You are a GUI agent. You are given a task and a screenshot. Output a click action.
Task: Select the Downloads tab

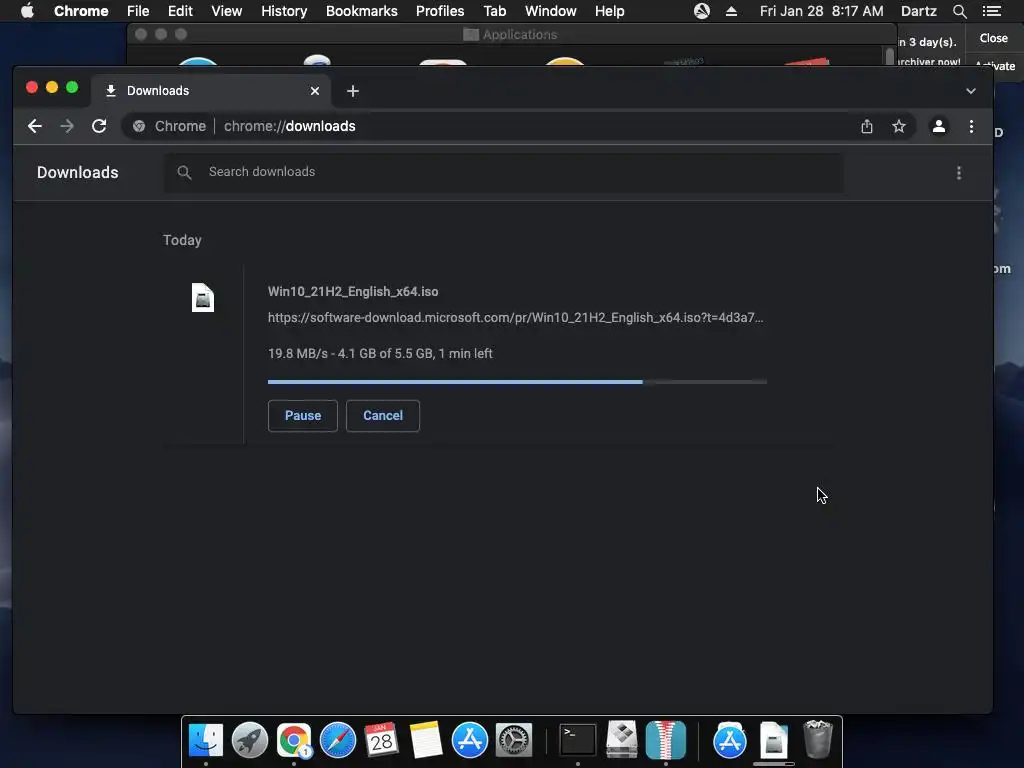211,91
